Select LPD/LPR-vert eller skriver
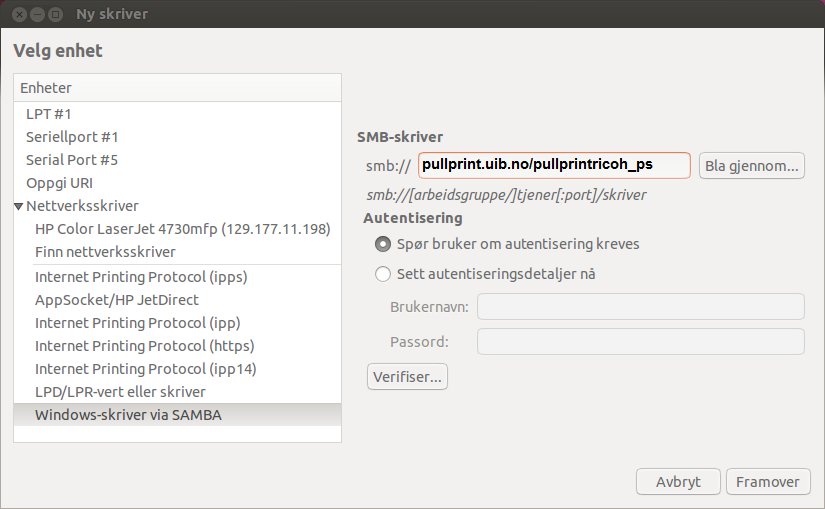The height and width of the screenshot is (509, 825). [120, 391]
